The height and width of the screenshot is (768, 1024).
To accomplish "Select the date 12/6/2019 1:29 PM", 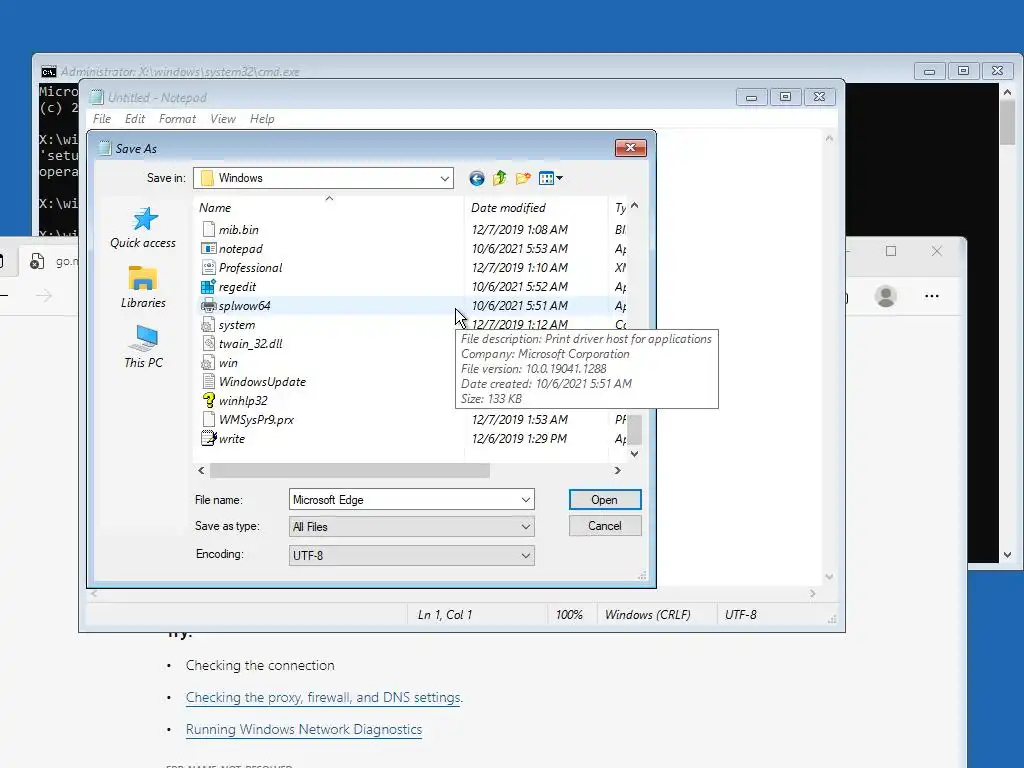I will [x=519, y=438].
